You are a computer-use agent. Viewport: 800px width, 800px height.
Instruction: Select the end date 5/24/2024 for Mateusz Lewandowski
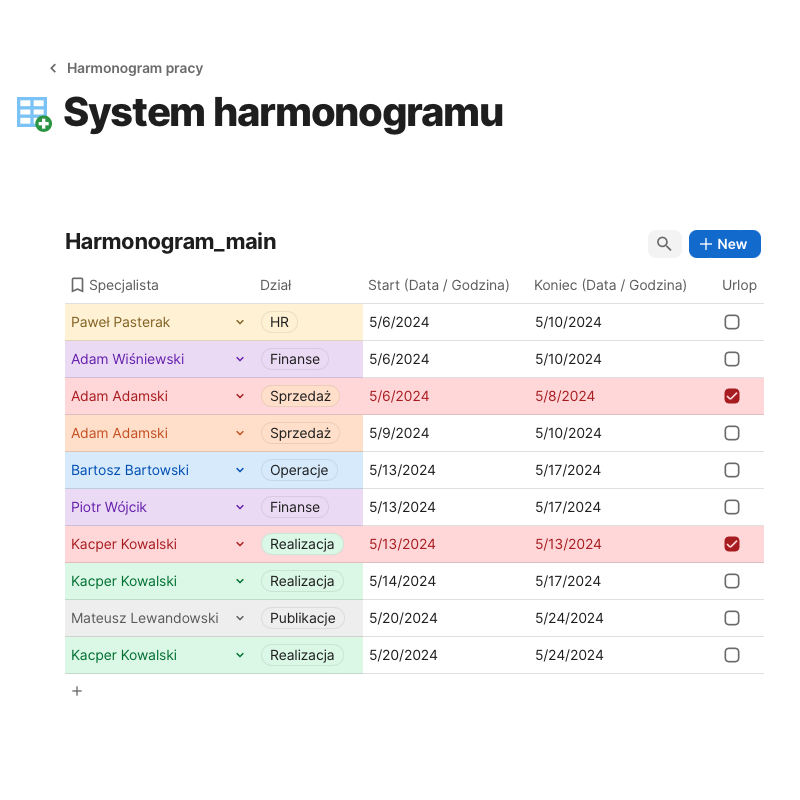tap(569, 618)
